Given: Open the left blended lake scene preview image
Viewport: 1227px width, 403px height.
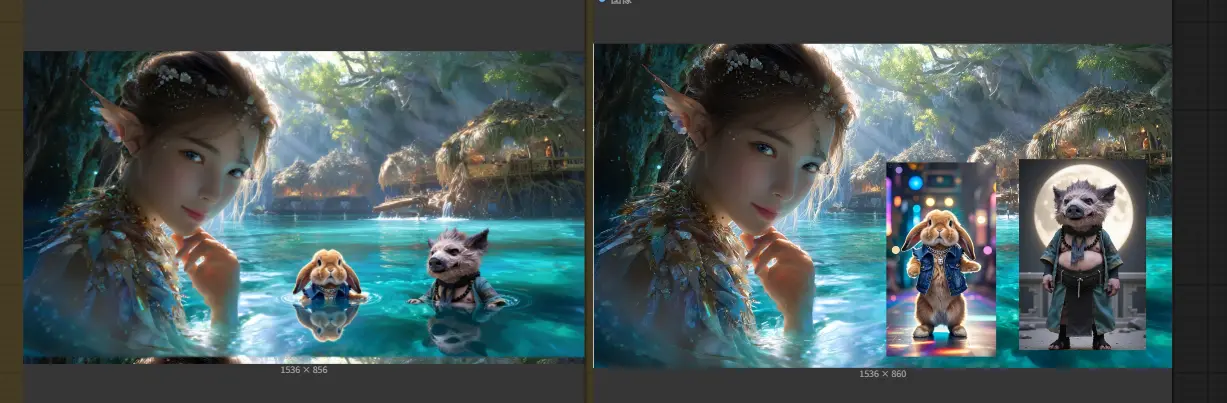Looking at the screenshot, I should click(303, 206).
